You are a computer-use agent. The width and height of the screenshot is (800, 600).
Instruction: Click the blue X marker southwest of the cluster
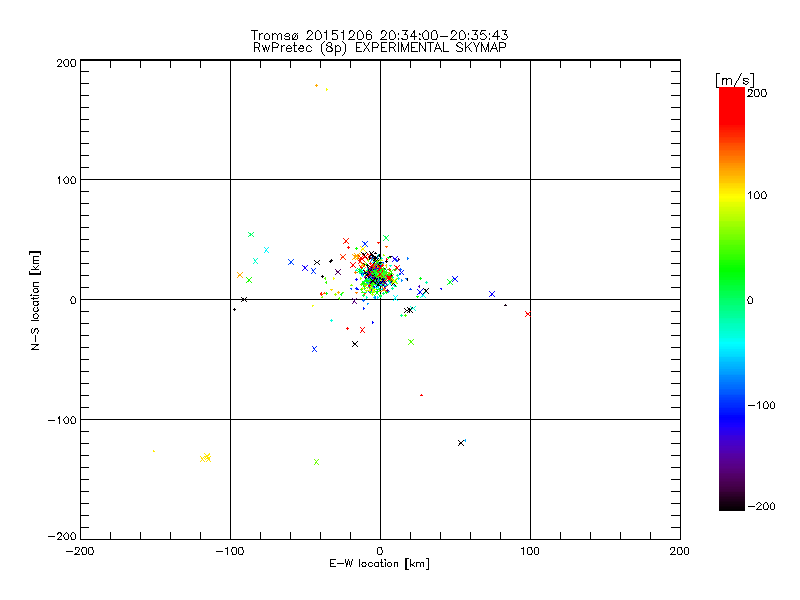pyautogui.click(x=314, y=349)
